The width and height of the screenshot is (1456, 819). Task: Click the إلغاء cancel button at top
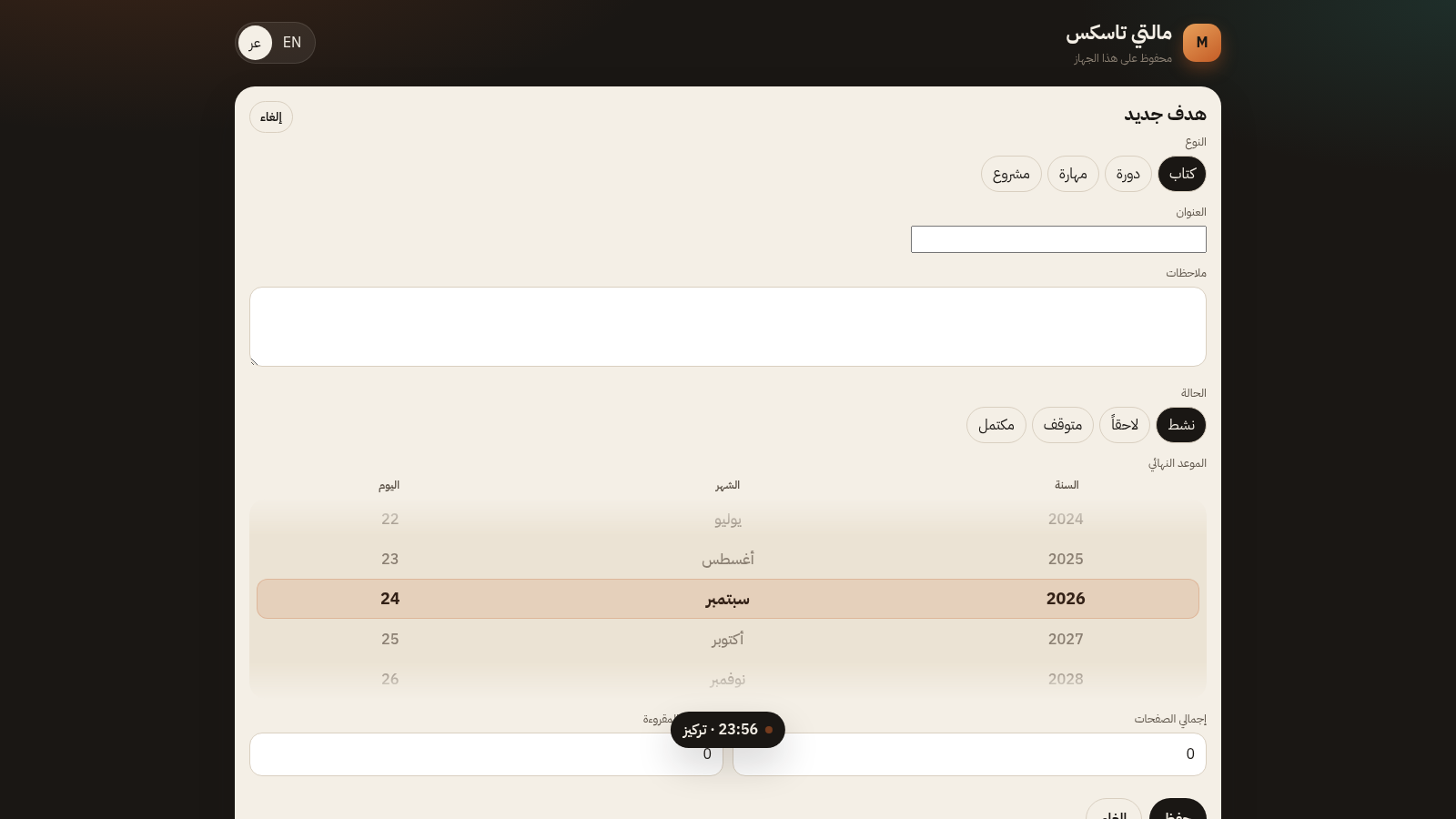tap(271, 117)
